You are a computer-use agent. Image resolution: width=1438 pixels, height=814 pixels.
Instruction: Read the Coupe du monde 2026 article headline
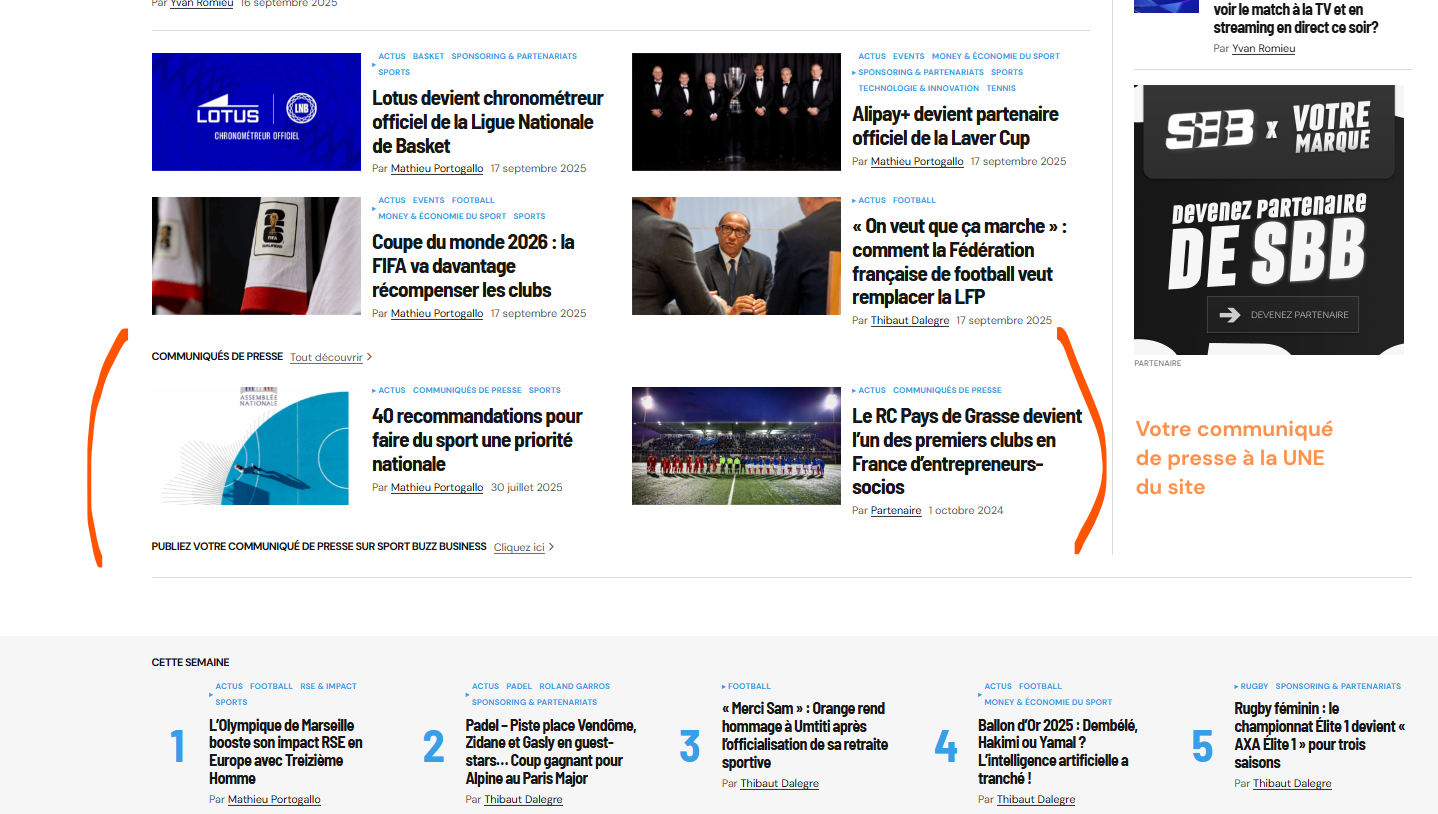click(474, 266)
